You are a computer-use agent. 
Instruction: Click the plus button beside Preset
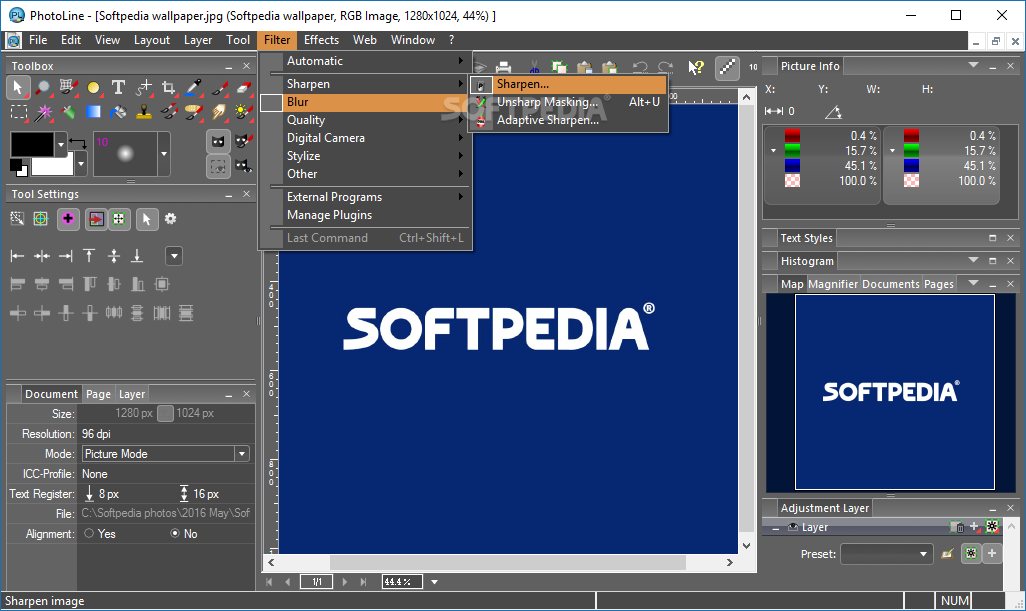pyautogui.click(x=992, y=554)
